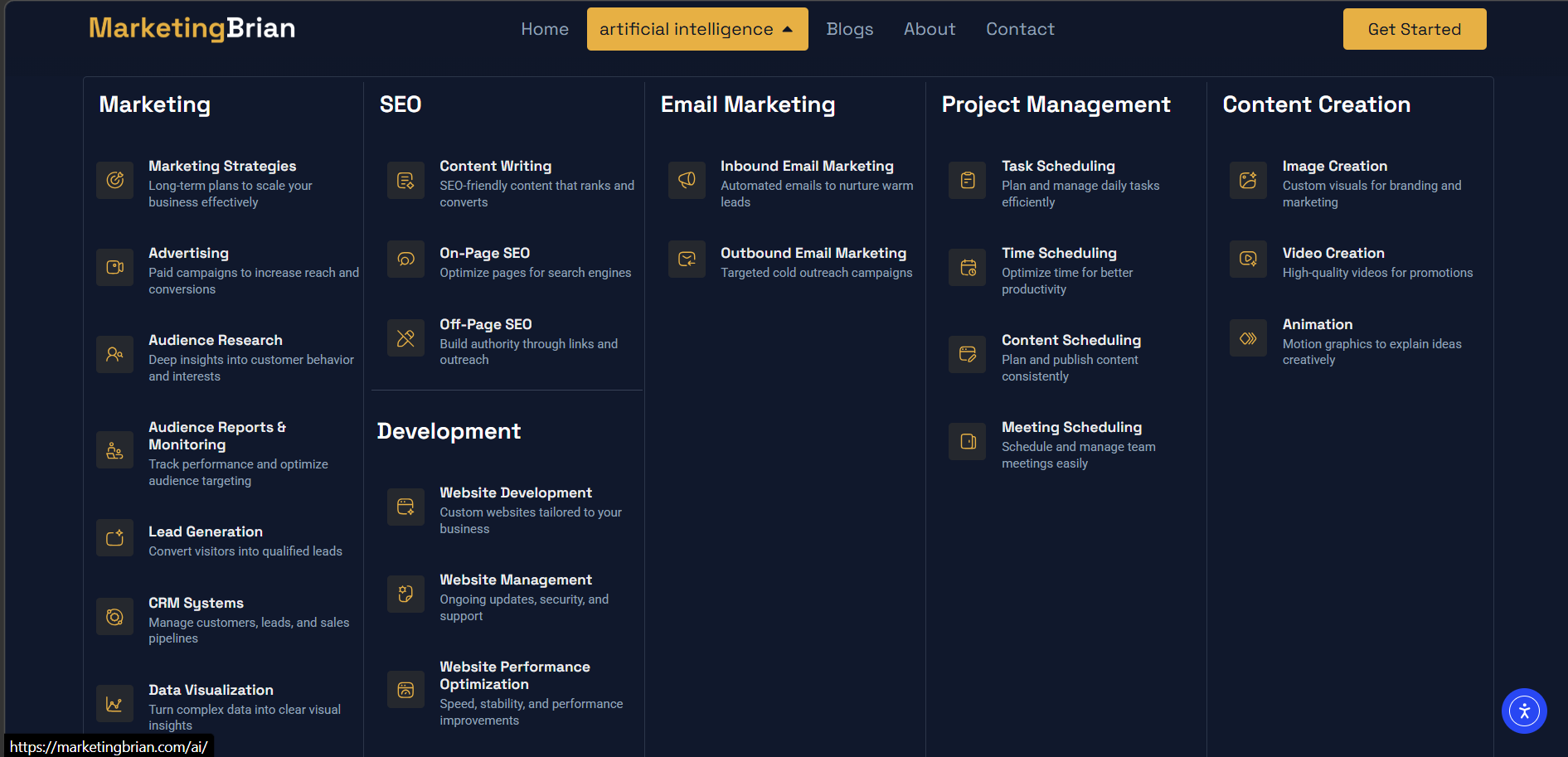Click the MarketingBrian logo

coord(192,28)
